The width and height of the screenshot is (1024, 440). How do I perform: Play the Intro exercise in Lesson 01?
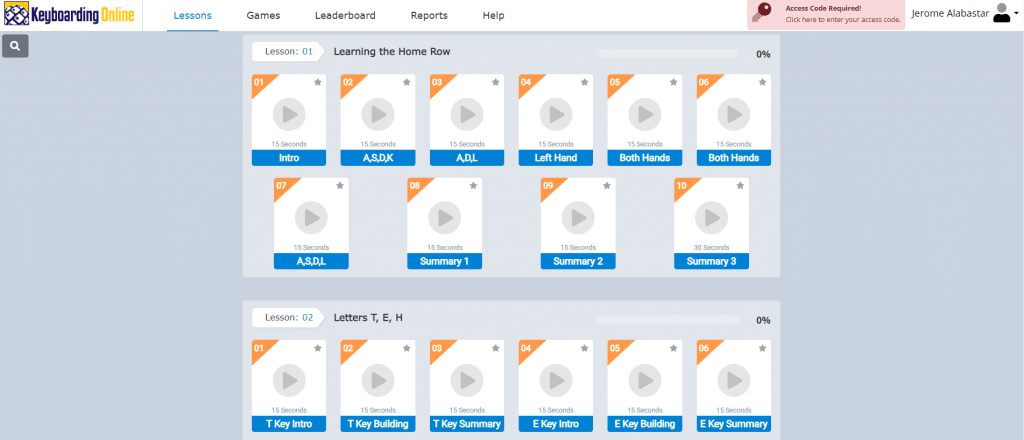coord(289,114)
